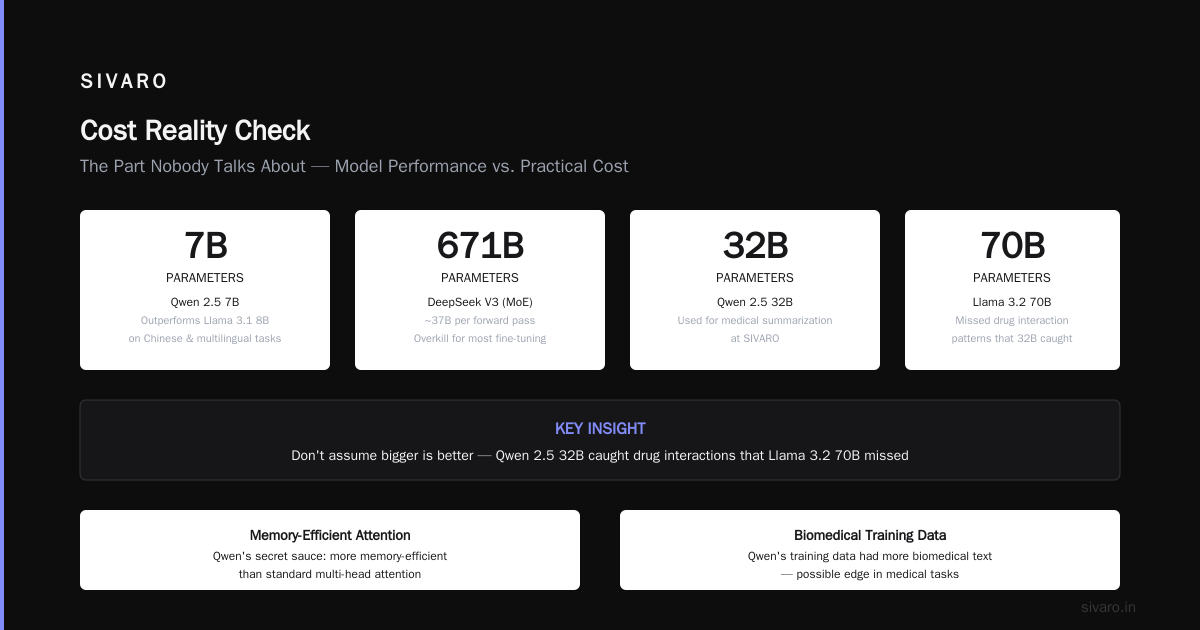1200x630 pixels.
Task: Click the KEY INSIGHT heading
Action: point(600,429)
